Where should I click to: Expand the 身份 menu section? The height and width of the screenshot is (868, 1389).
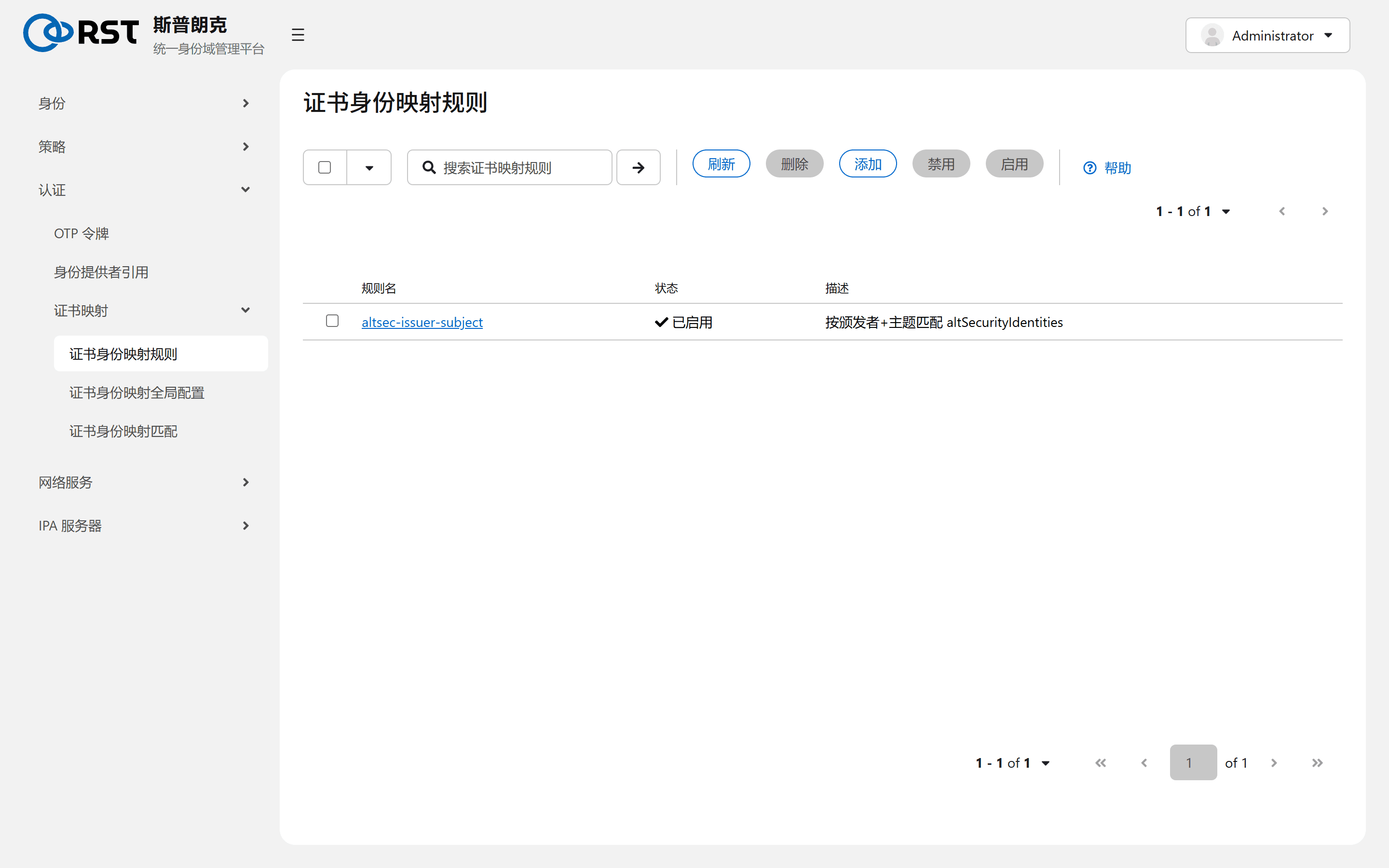pyautogui.click(x=145, y=103)
